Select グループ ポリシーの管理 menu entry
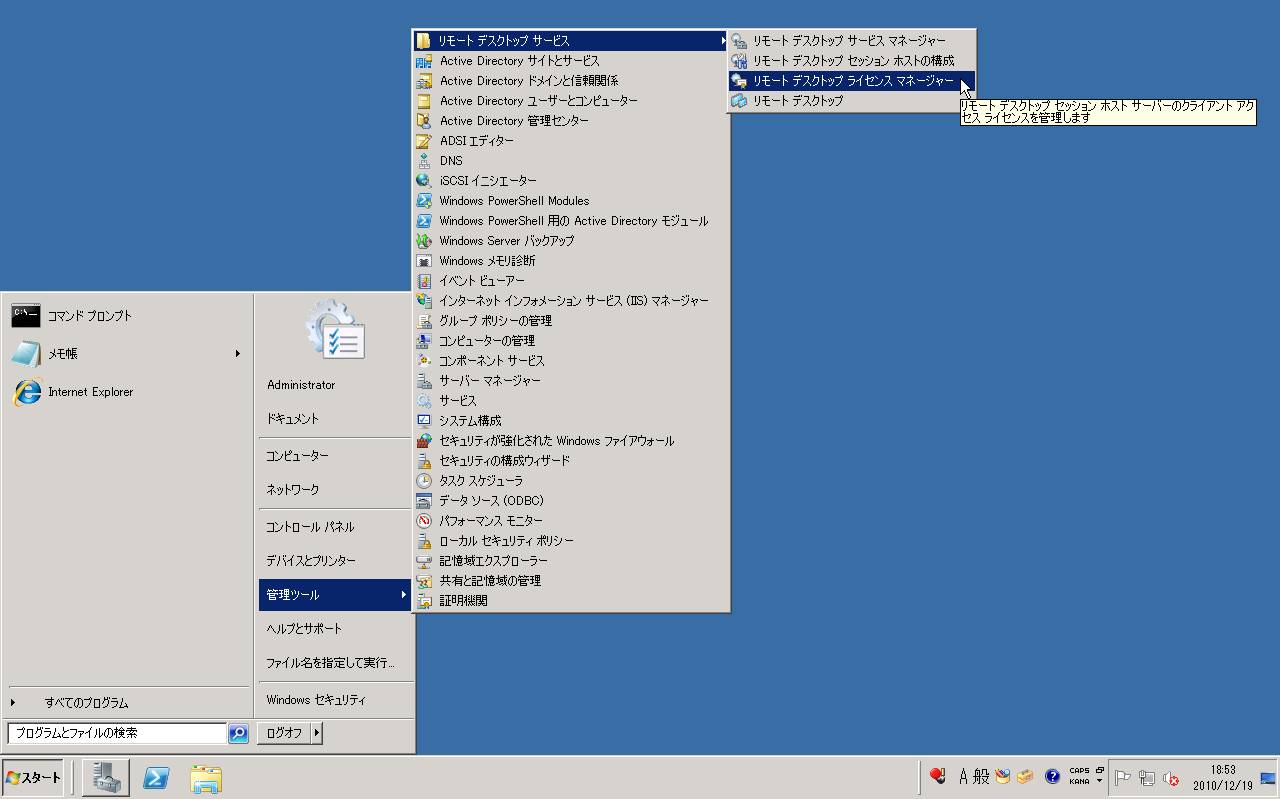Image resolution: width=1280 pixels, height=799 pixels. point(571,321)
